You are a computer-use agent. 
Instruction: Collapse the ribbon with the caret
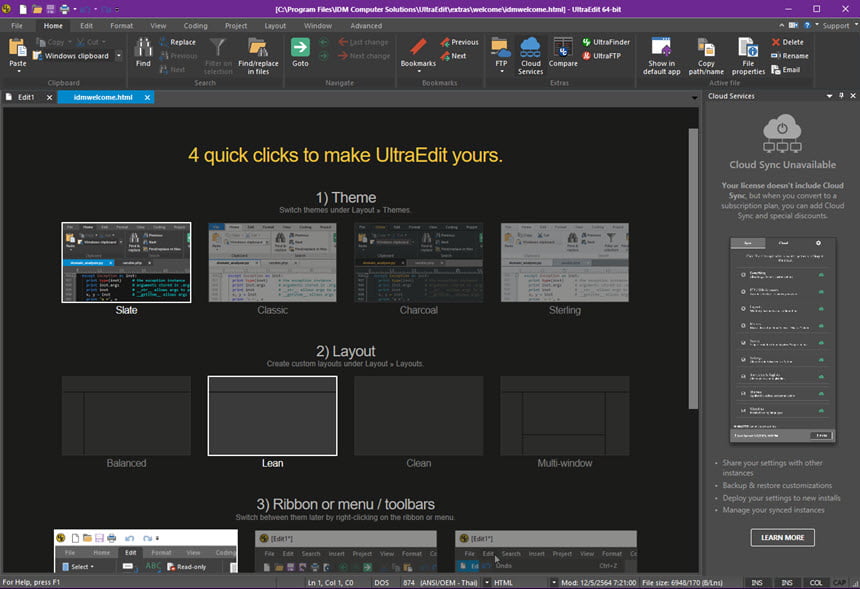(x=782, y=26)
